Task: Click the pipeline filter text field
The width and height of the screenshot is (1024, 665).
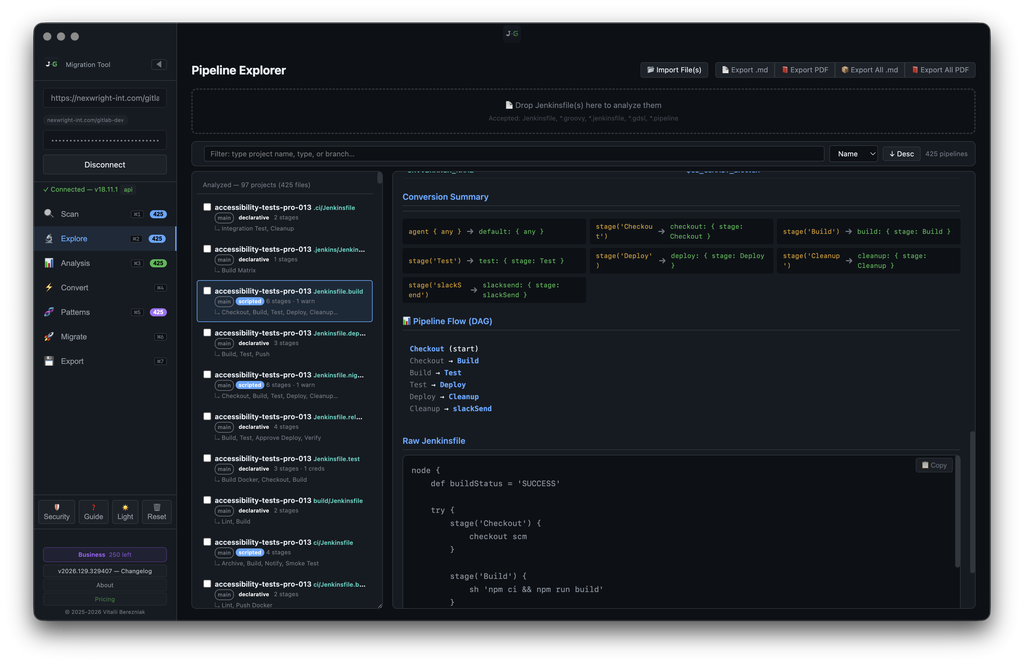Action: (514, 154)
